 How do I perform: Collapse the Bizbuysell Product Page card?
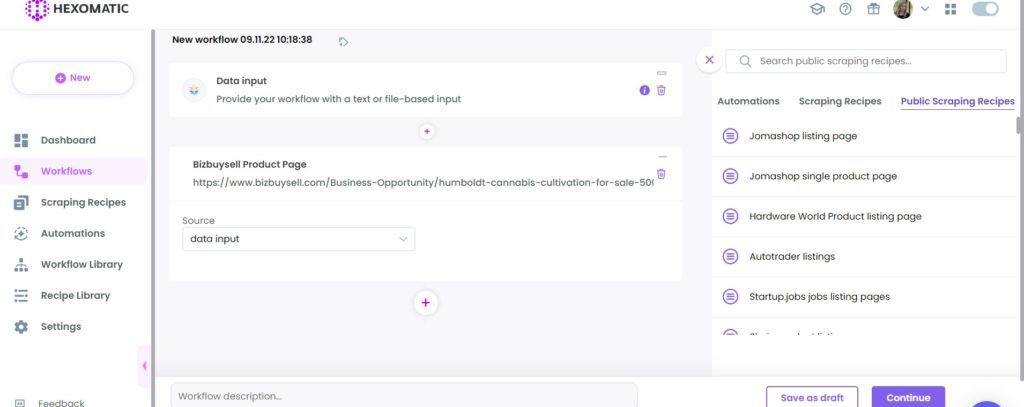pyautogui.click(x=662, y=157)
